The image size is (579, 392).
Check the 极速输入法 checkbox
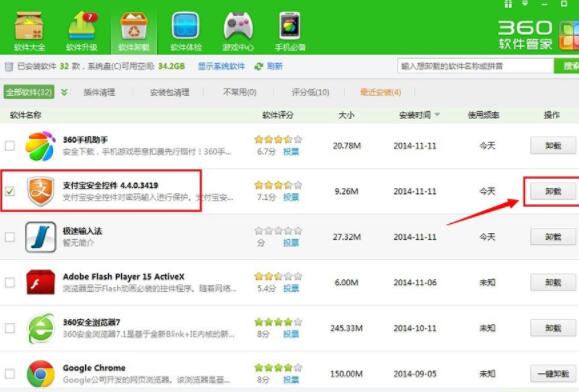(10, 237)
